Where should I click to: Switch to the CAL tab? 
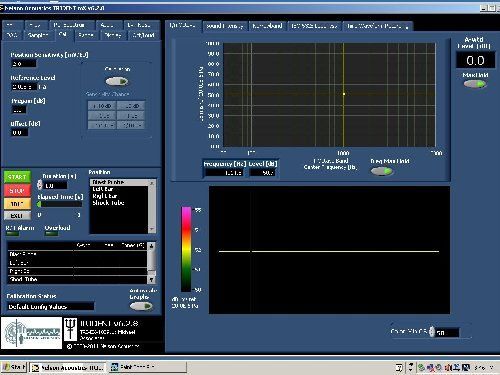tap(63, 35)
